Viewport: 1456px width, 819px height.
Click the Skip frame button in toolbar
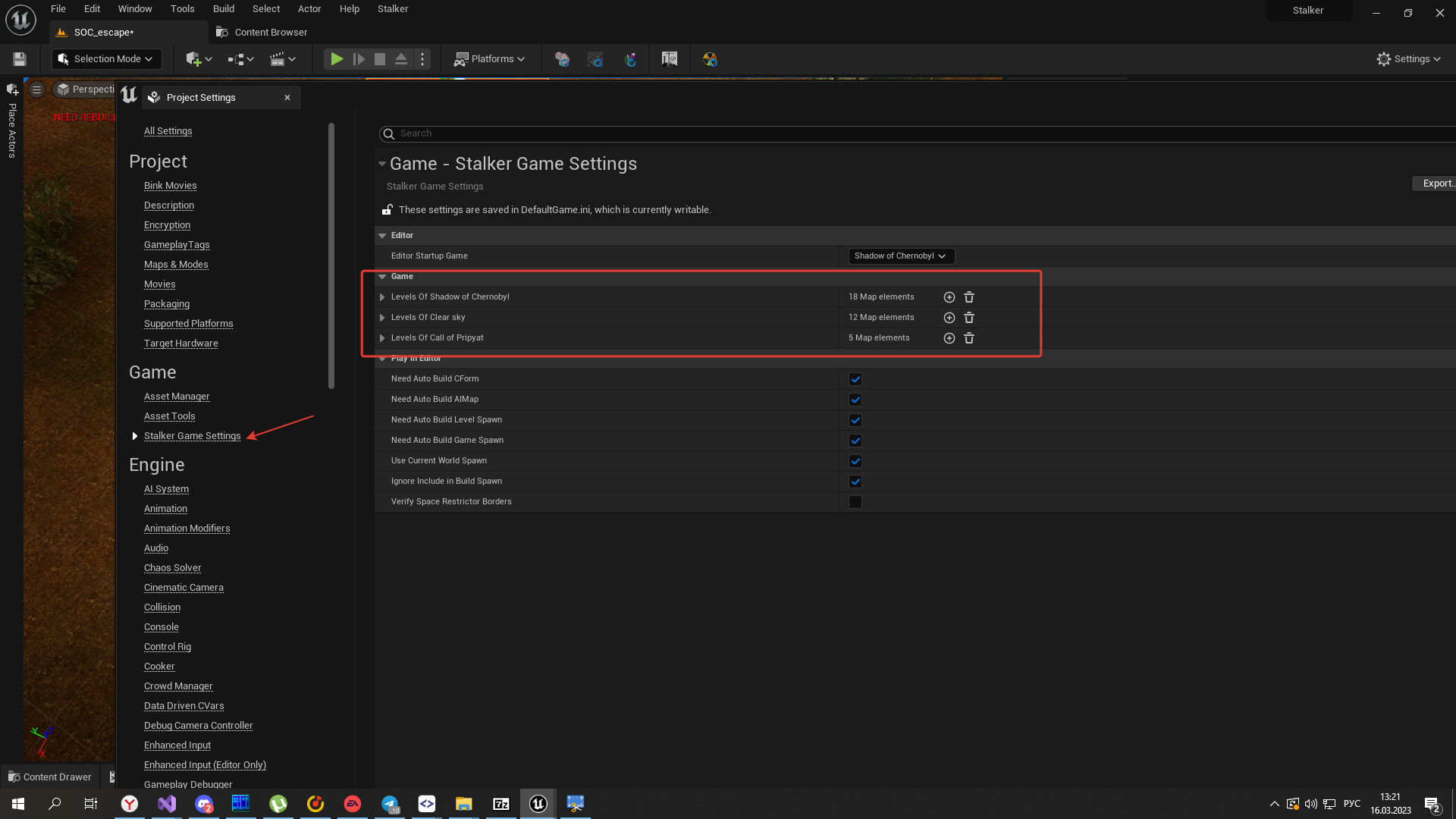click(359, 59)
